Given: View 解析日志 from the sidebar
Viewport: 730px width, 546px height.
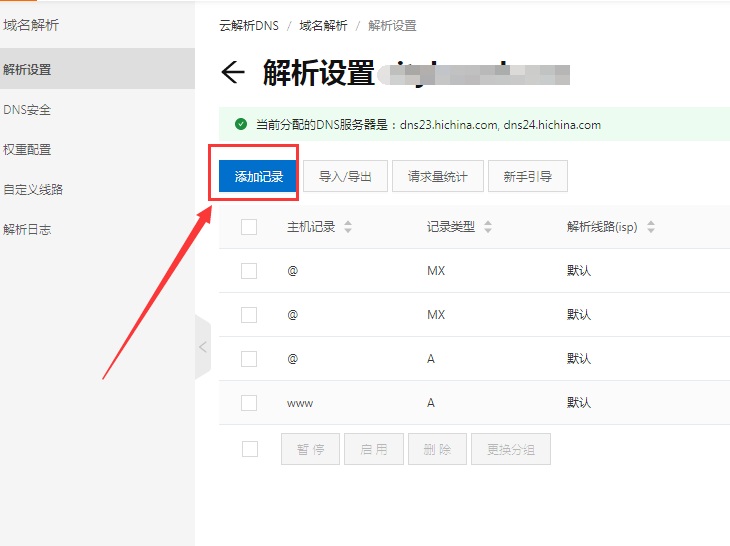Looking at the screenshot, I should pos(27,229).
